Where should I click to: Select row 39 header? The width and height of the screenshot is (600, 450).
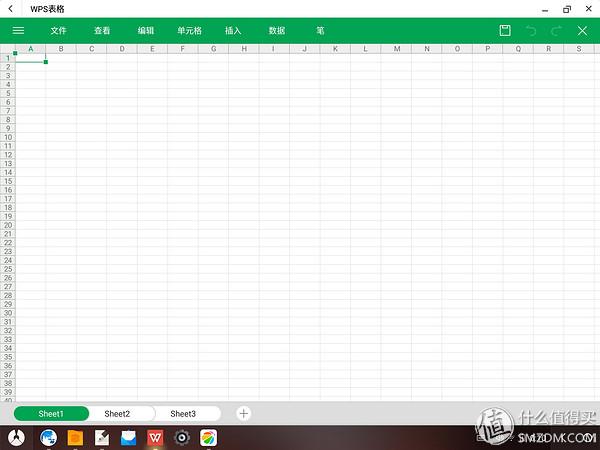pos(8,392)
